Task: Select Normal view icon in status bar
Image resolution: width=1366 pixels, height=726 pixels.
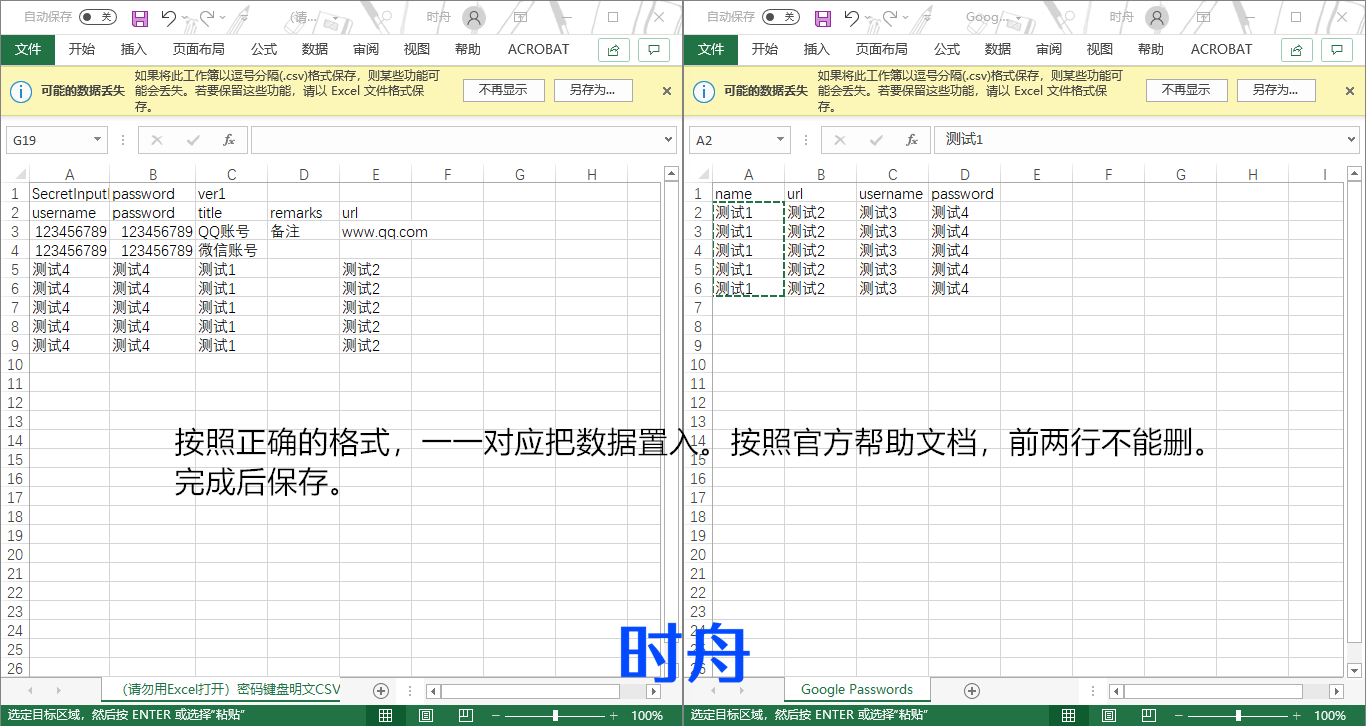Action: point(384,714)
